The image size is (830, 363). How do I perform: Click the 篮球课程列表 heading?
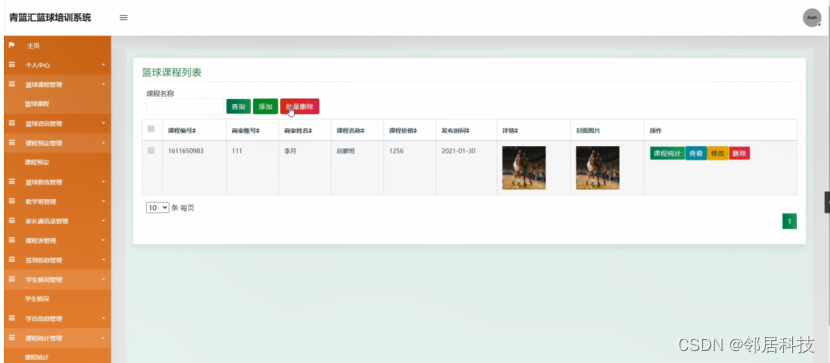tap(172, 72)
